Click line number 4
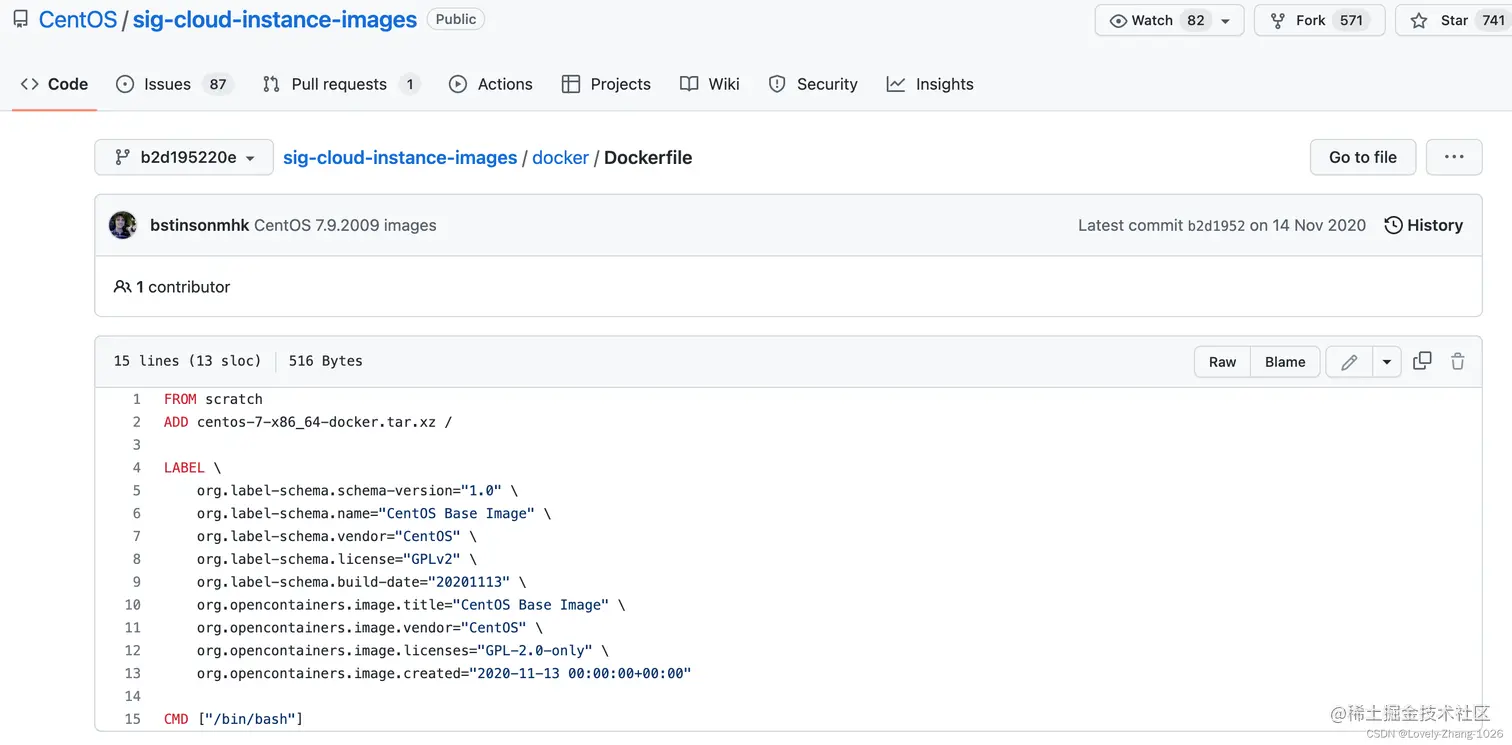The image size is (1512, 745). tap(137, 467)
